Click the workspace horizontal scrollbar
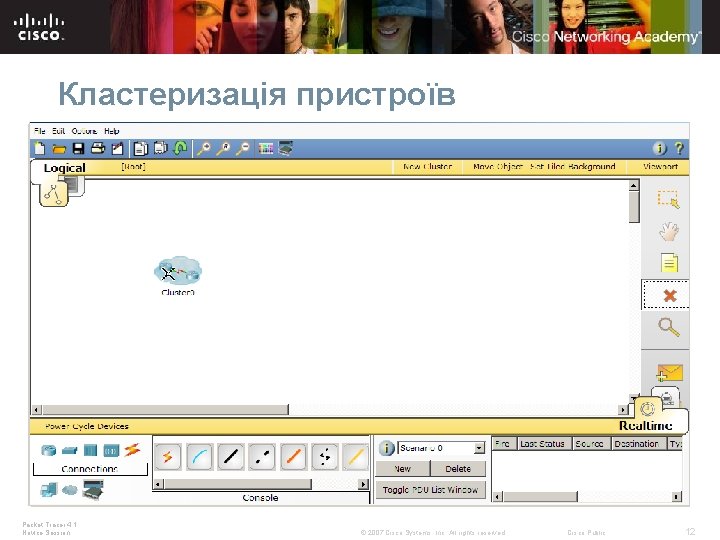The height and width of the screenshot is (540, 720). coord(165,410)
